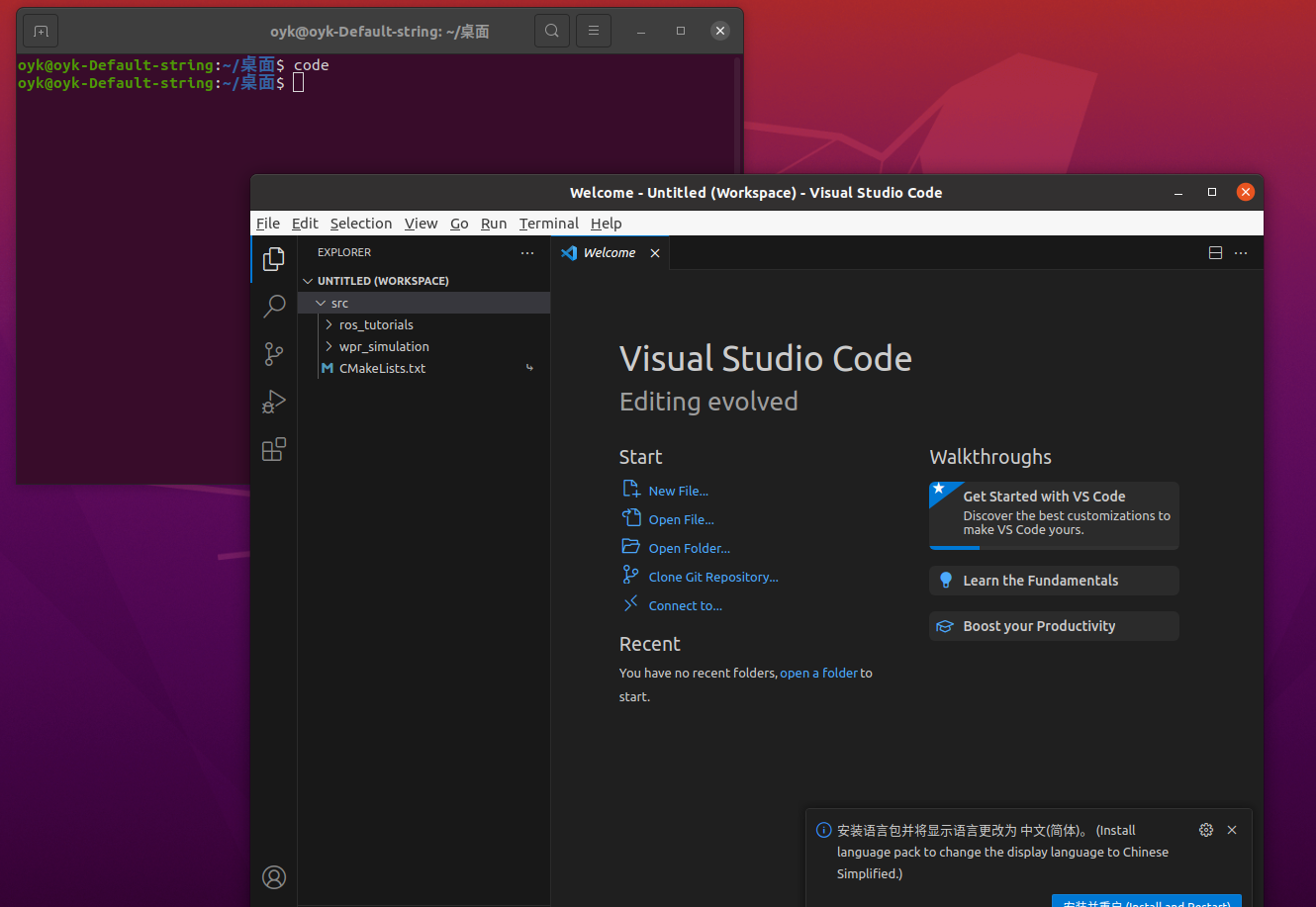Click the graduation cap icon on Boost Productivity

[x=945, y=626]
